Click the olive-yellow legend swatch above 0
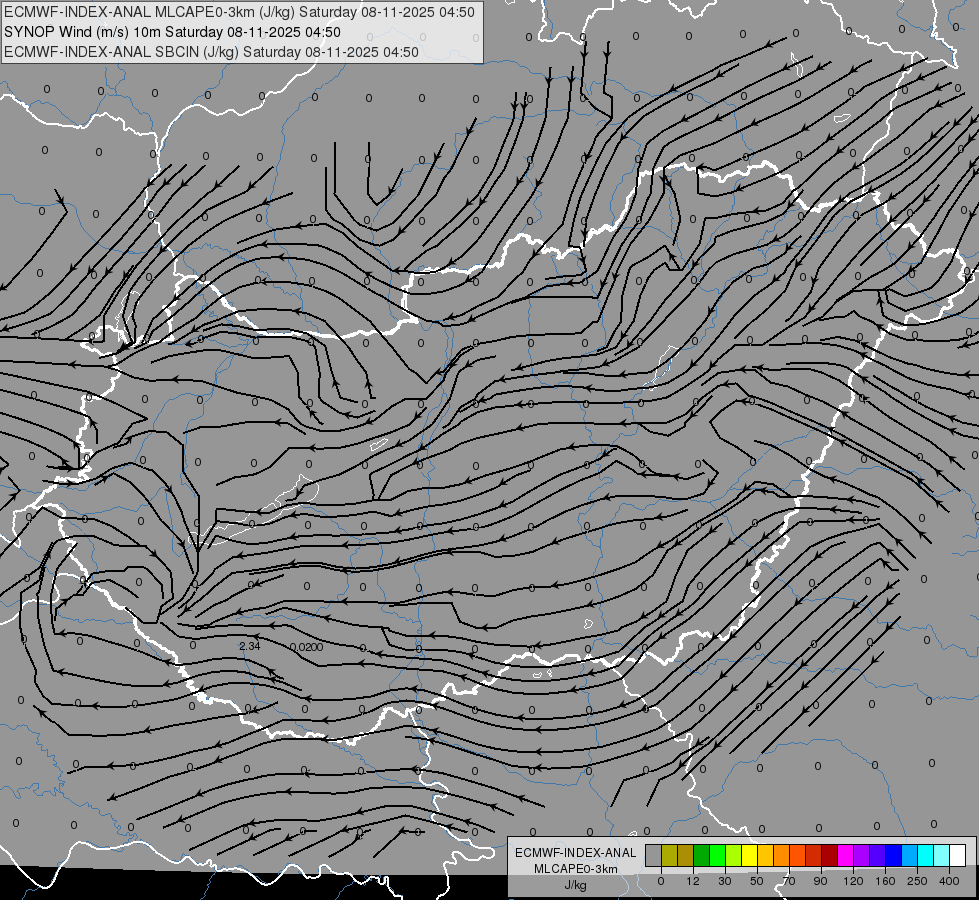The height and width of the screenshot is (900, 979). [x=669, y=855]
